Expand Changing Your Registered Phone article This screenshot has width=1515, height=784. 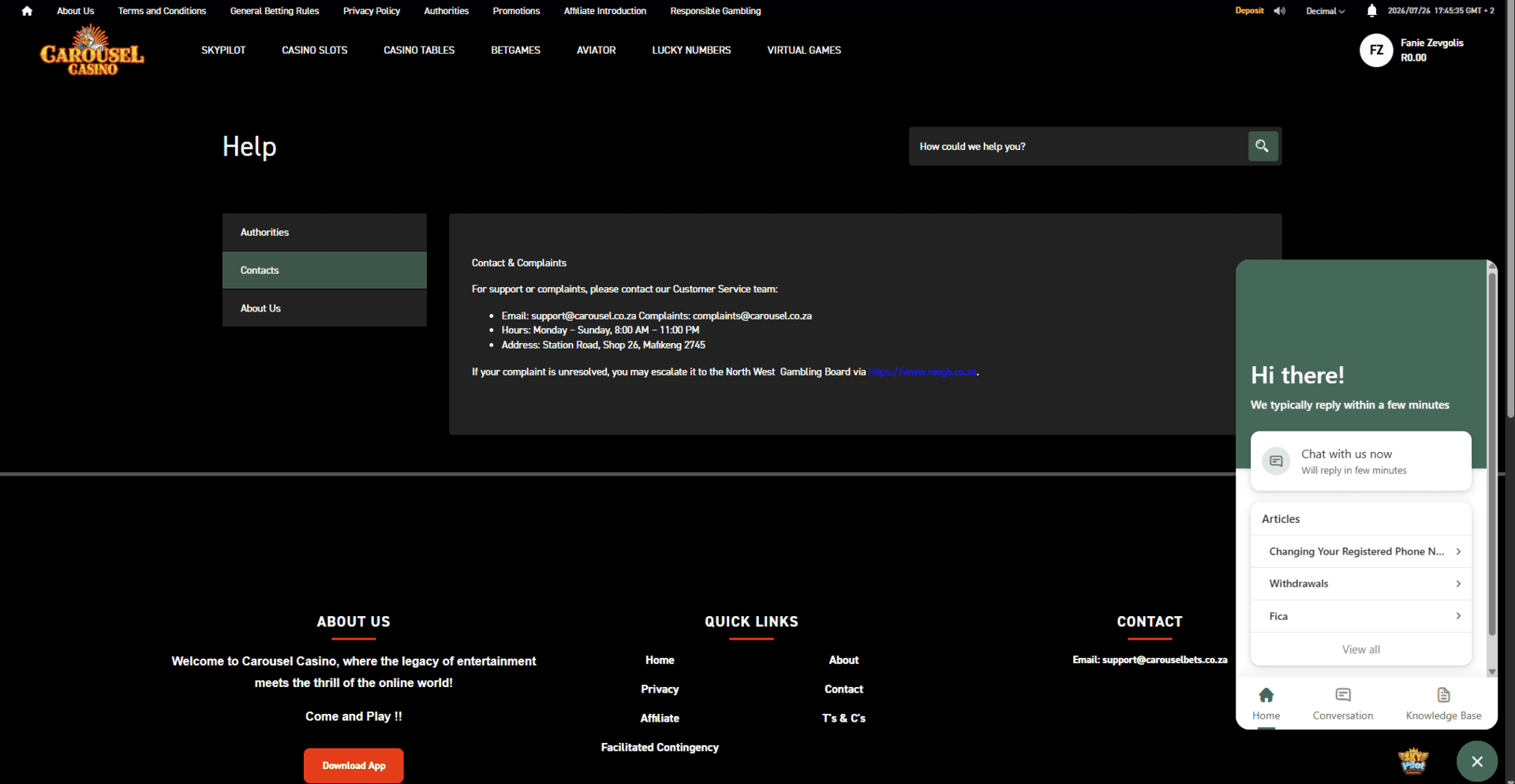1361,551
